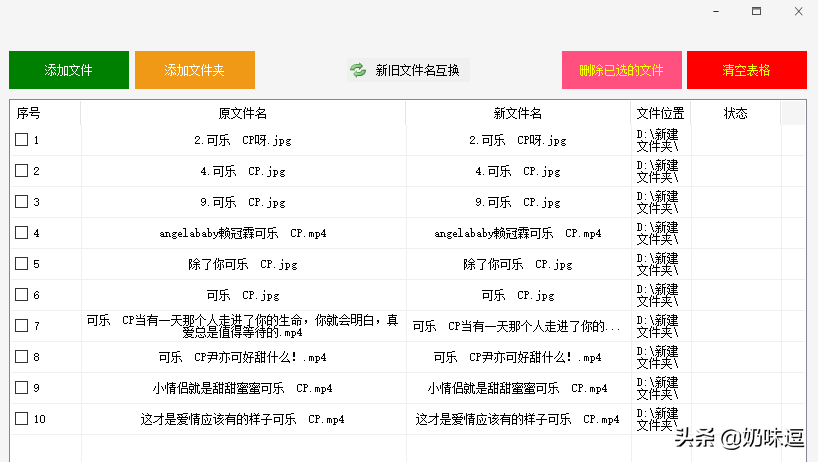
Task: Tick the checkbox for row 10
Action: click(x=21, y=418)
